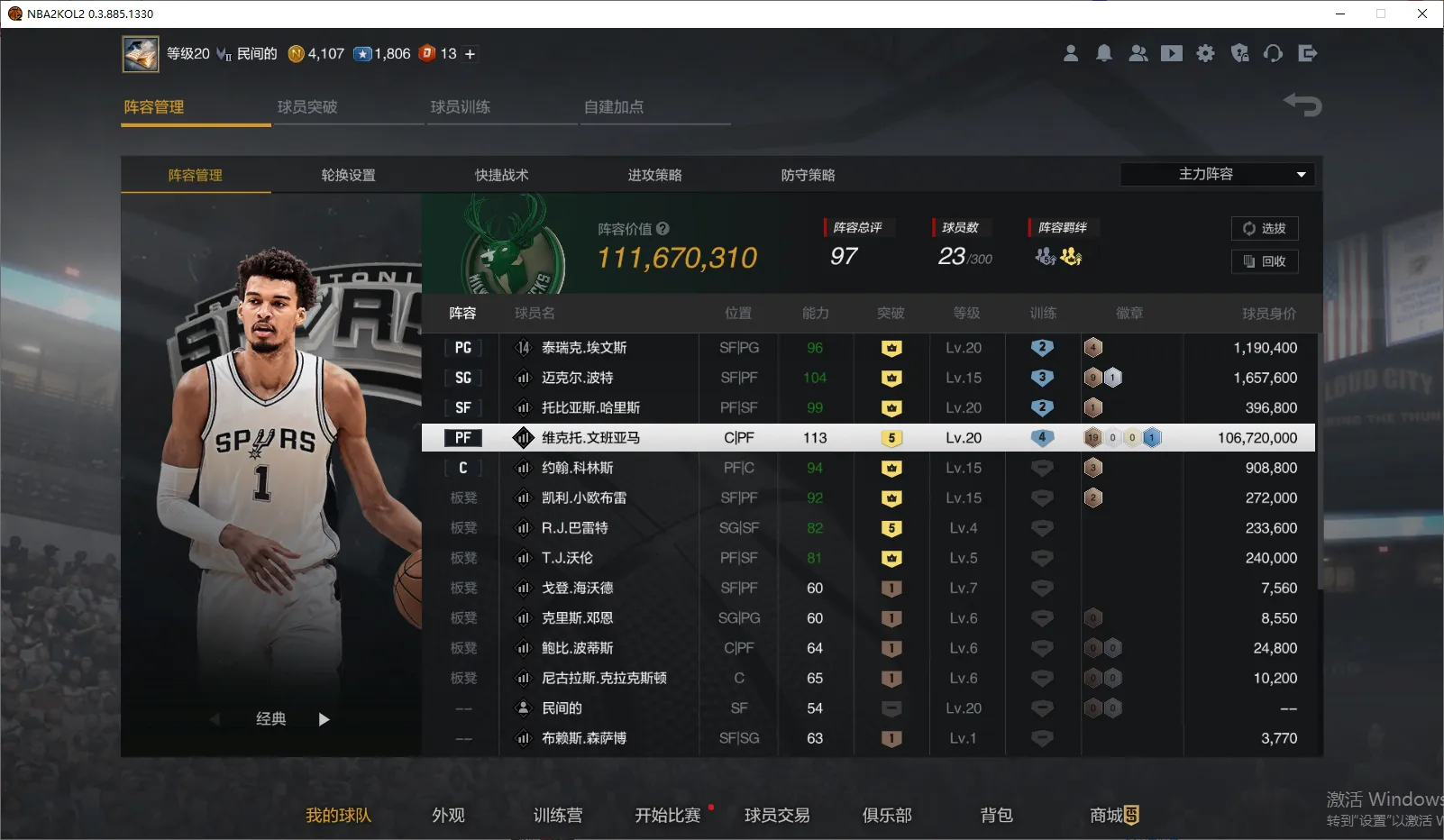1444x840 pixels.
Task: Open 外观 in bottom menu
Action: tap(448, 816)
